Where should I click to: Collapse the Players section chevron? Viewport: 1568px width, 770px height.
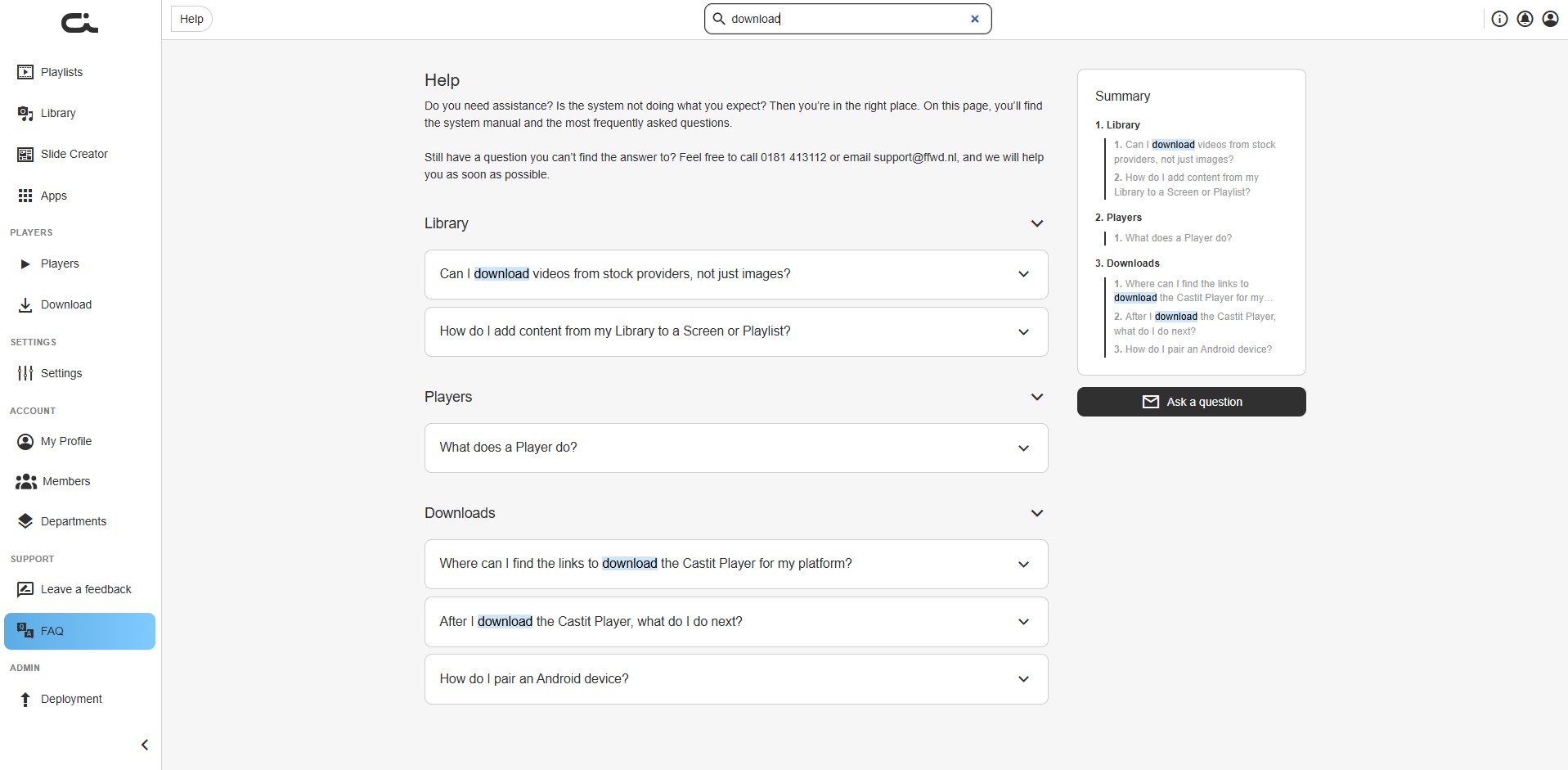coord(1036,397)
